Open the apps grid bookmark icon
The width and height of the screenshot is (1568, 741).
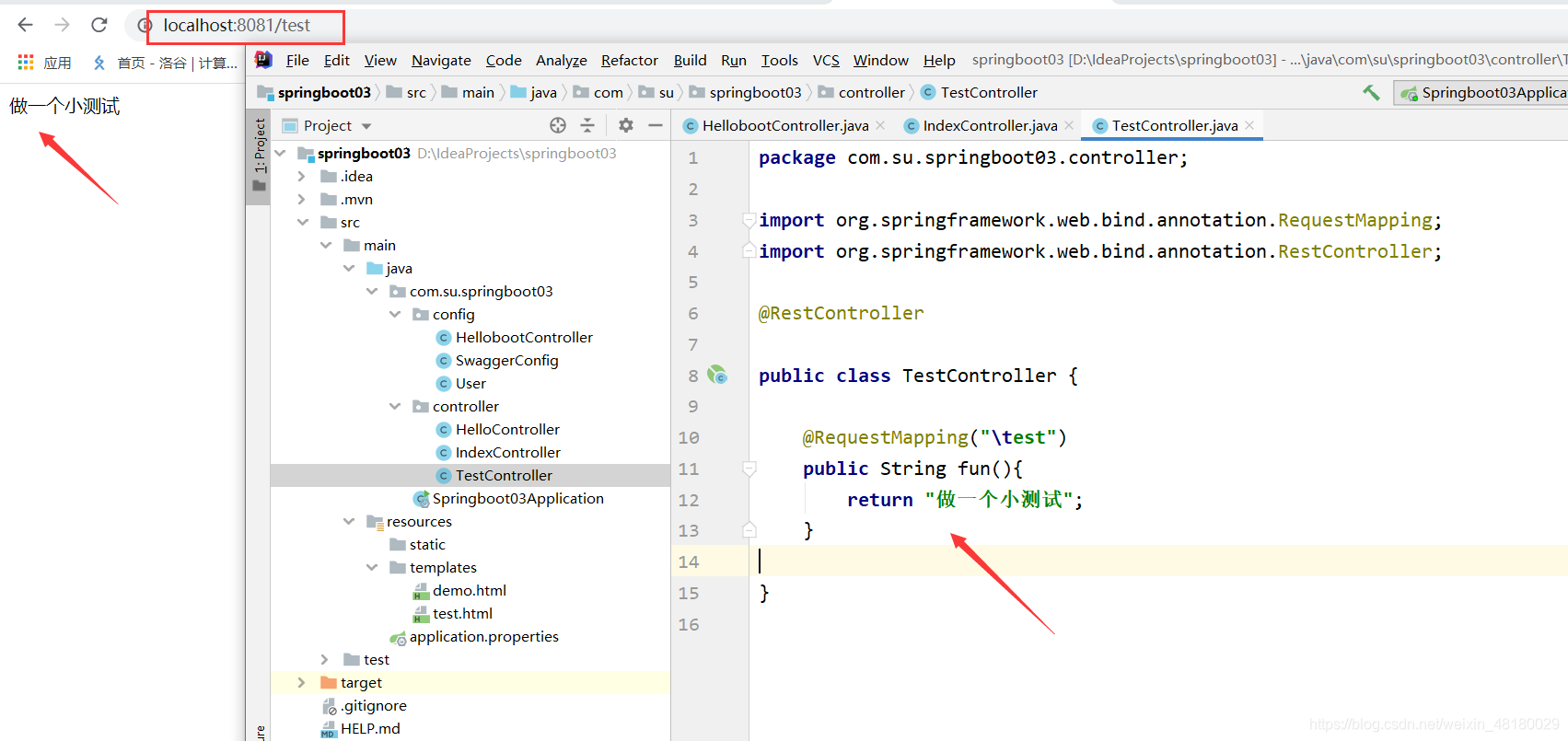point(26,62)
